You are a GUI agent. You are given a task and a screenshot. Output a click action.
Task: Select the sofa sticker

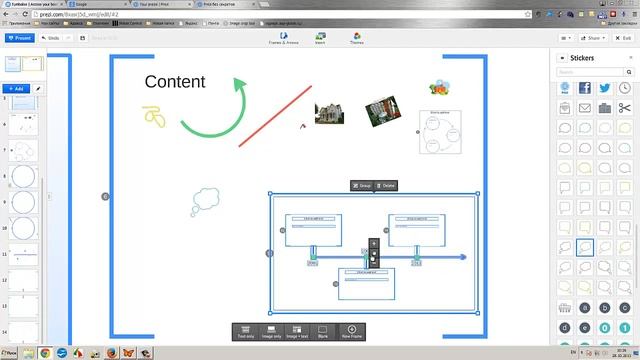(x=565, y=308)
